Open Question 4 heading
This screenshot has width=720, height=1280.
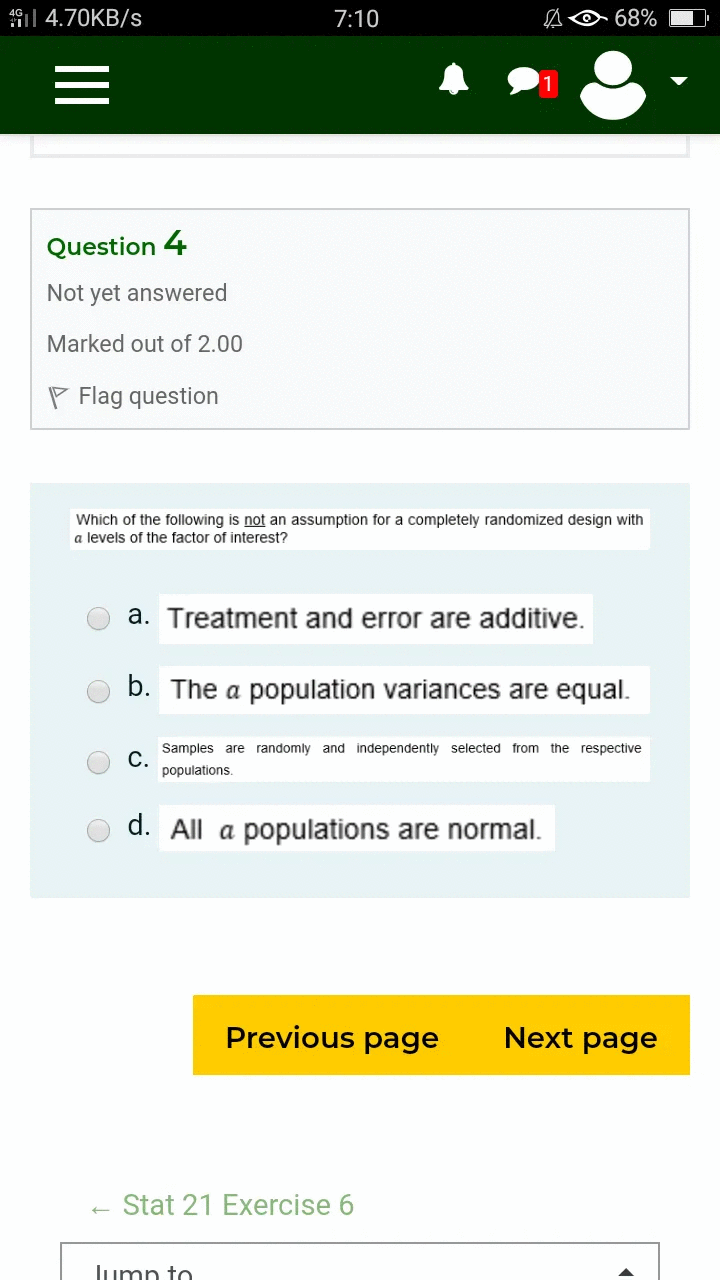coord(116,245)
